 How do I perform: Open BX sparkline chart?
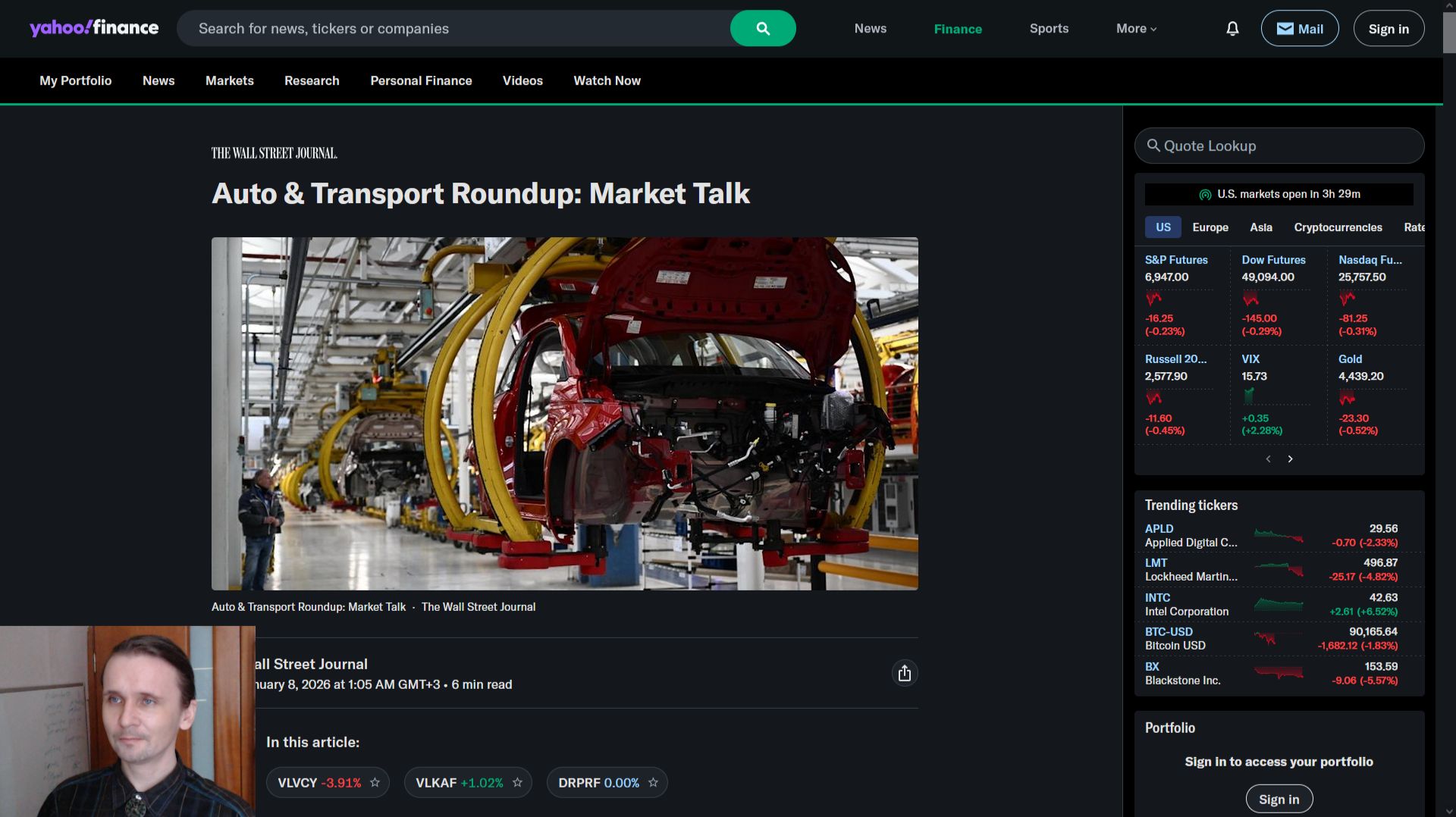pos(1279,673)
